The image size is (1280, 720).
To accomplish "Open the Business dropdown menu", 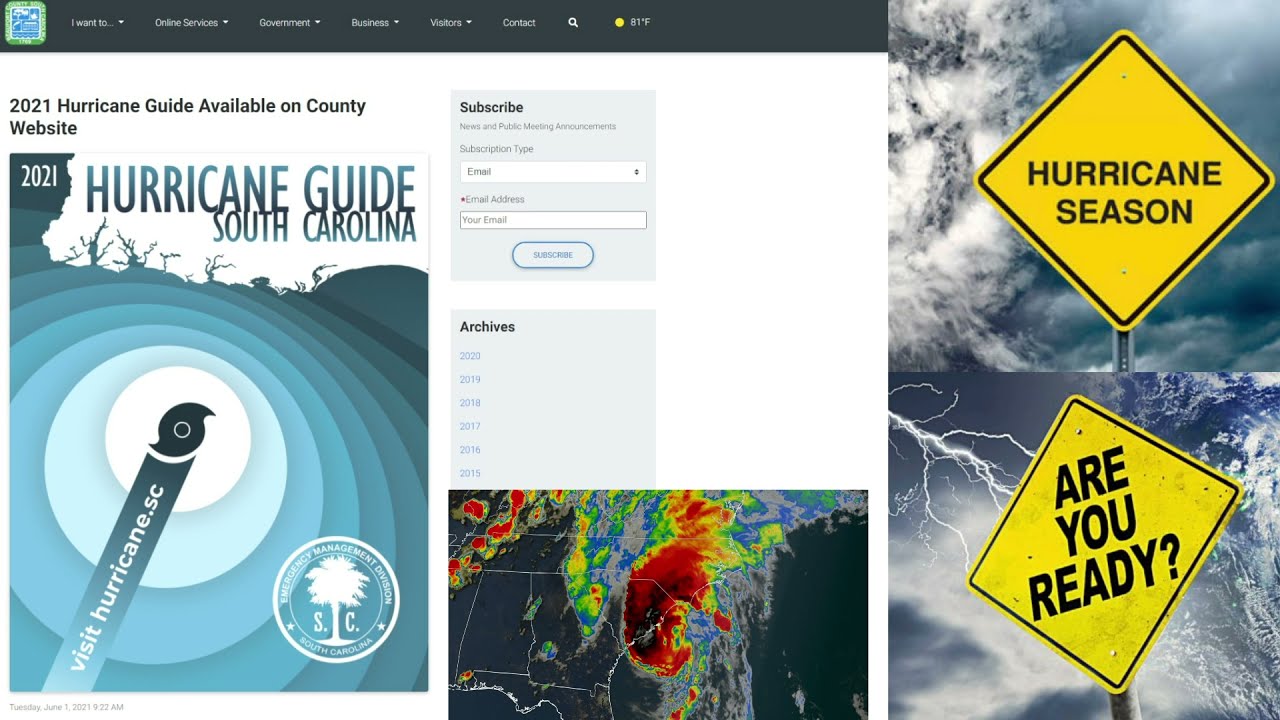I will pos(375,22).
